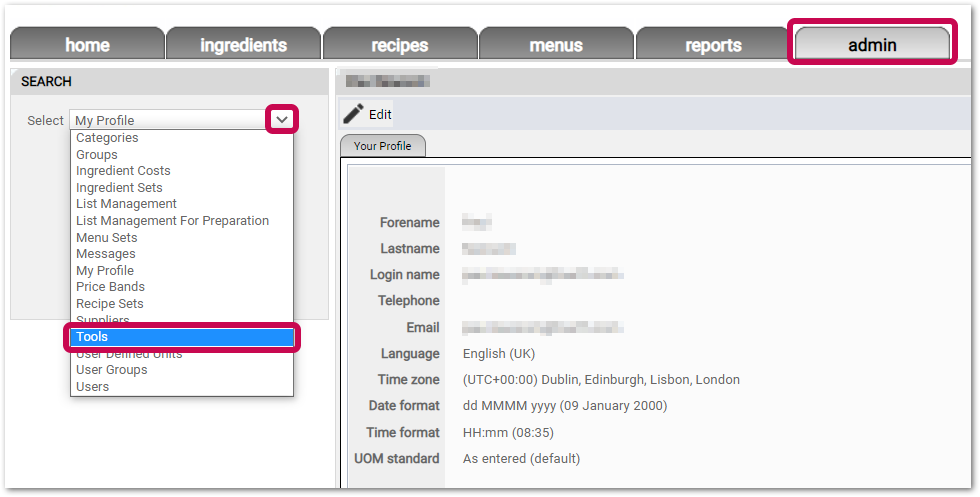980x497 pixels.
Task: Click the Time zone value Dublin, Edinburgh
Action: 601,379
